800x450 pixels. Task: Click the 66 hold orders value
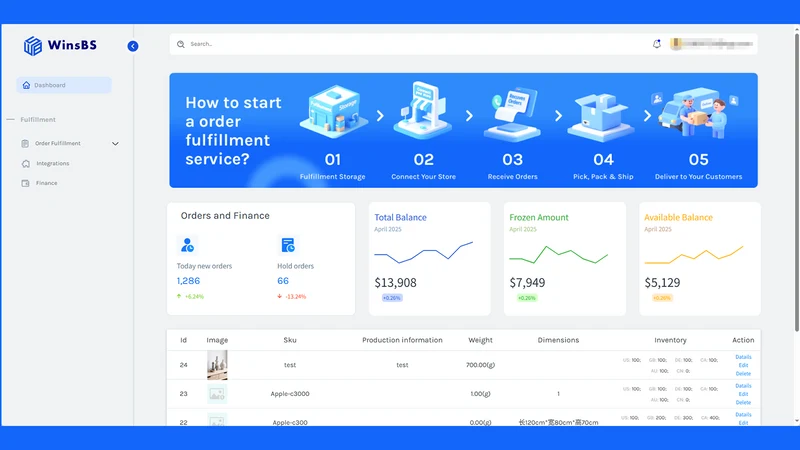coord(283,281)
